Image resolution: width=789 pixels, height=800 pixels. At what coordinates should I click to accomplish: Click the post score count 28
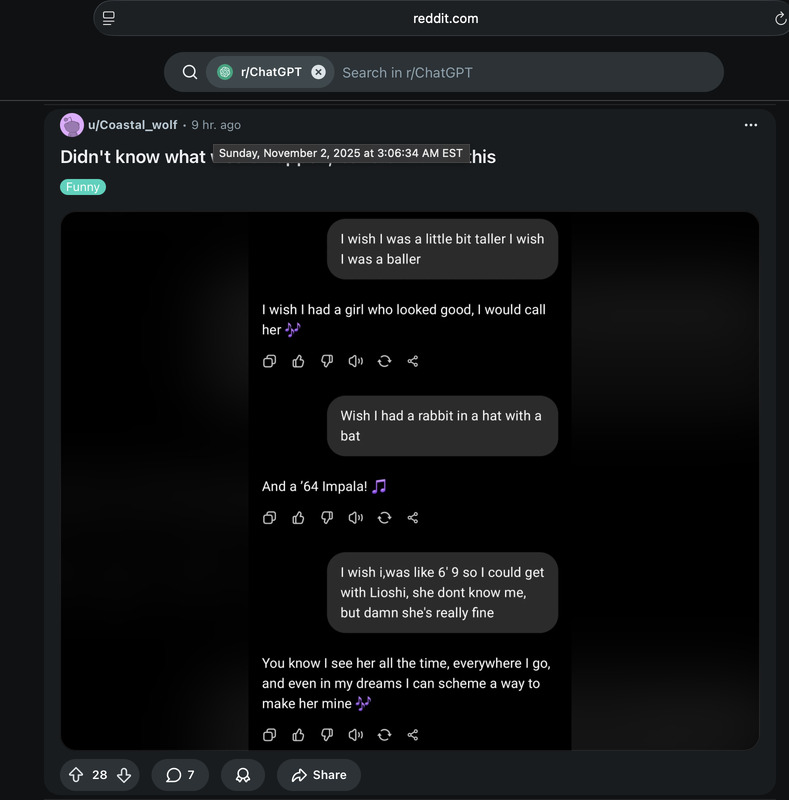click(100, 775)
